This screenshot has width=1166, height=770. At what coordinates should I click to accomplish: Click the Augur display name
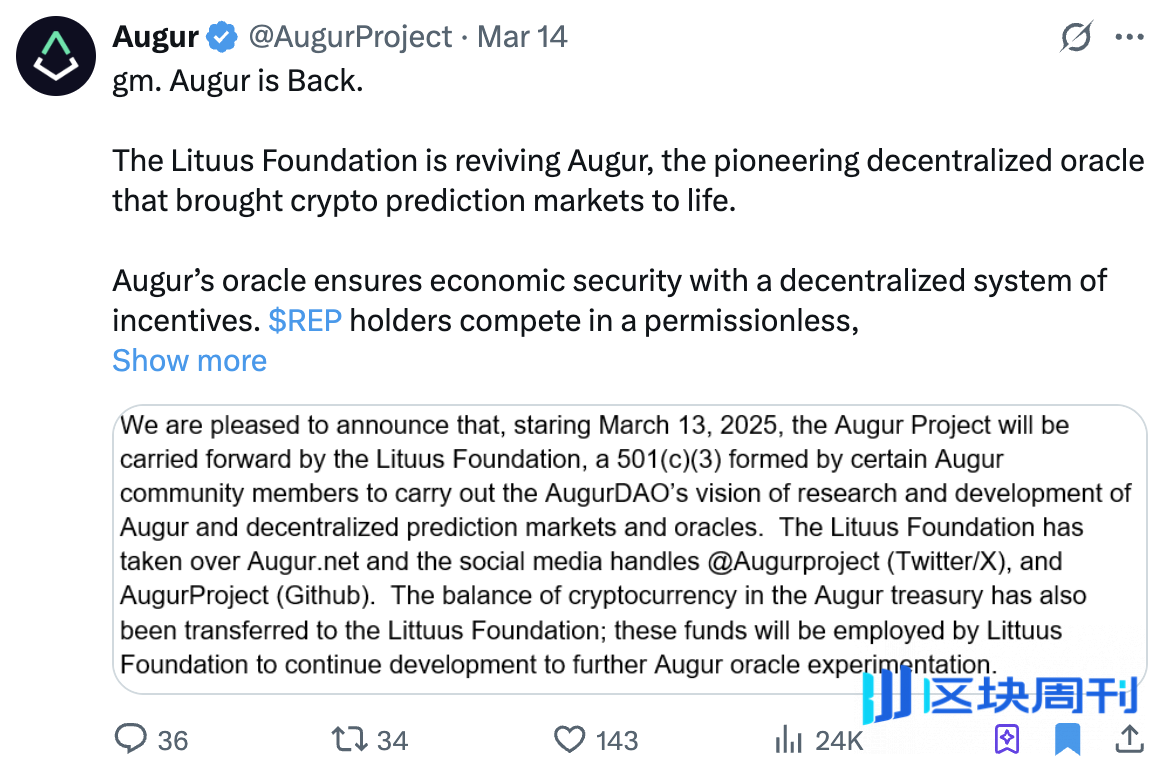click(155, 38)
